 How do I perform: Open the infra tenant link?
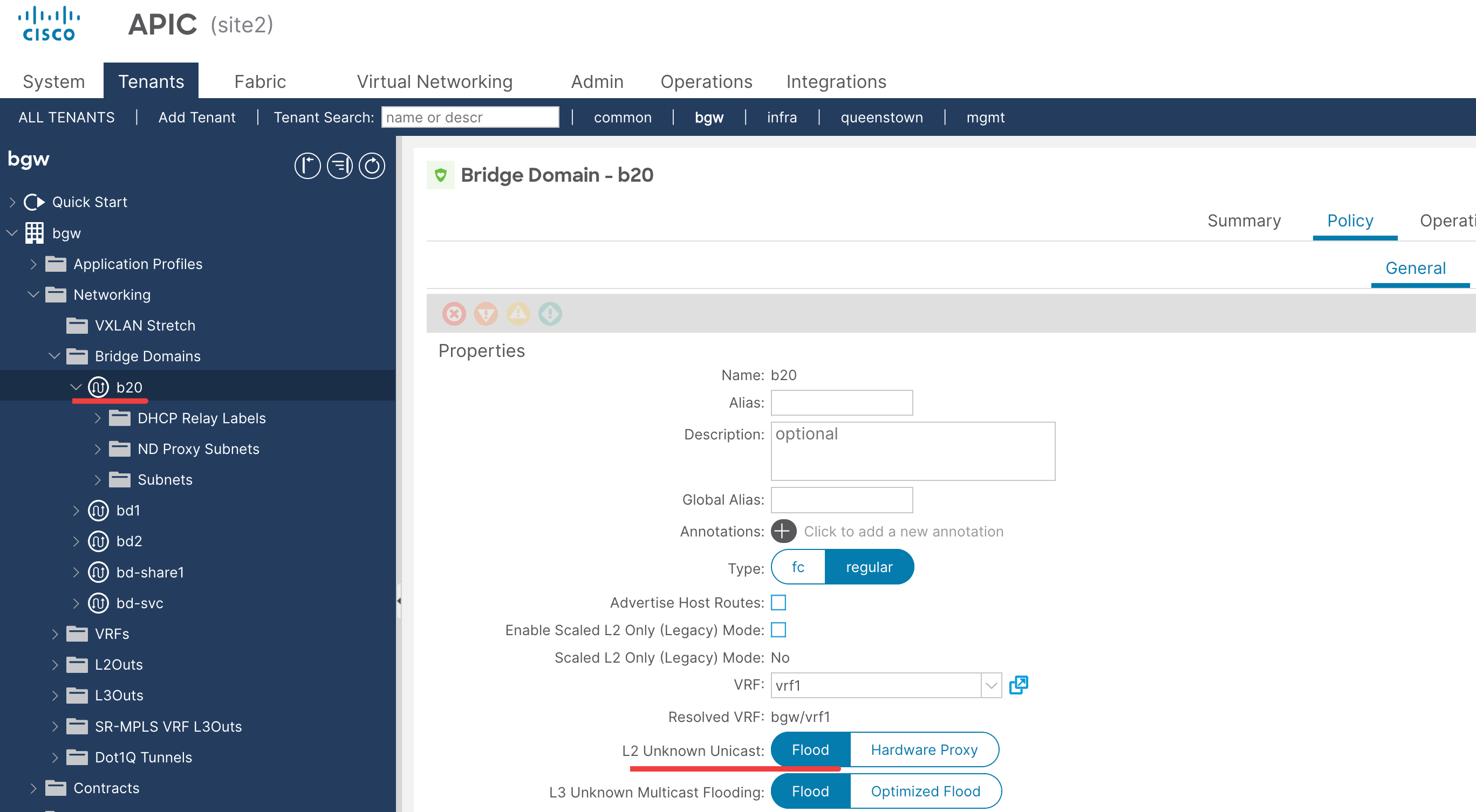point(782,118)
